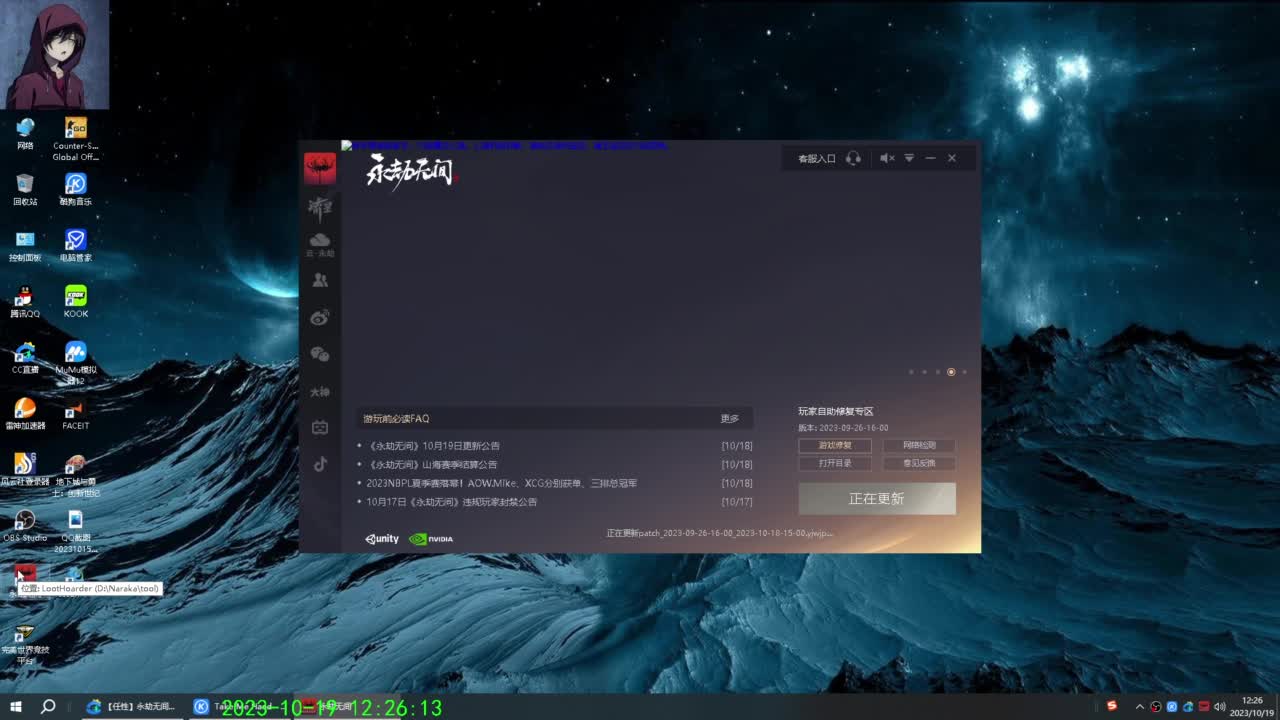Open the taskbar clock and date
This screenshot has height=720, width=1280.
point(1252,706)
